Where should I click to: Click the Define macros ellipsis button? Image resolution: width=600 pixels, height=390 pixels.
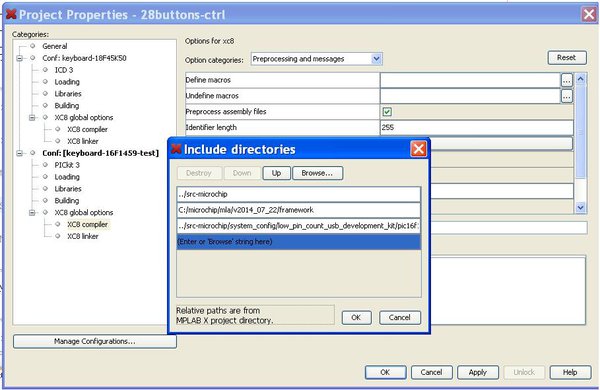click(567, 80)
